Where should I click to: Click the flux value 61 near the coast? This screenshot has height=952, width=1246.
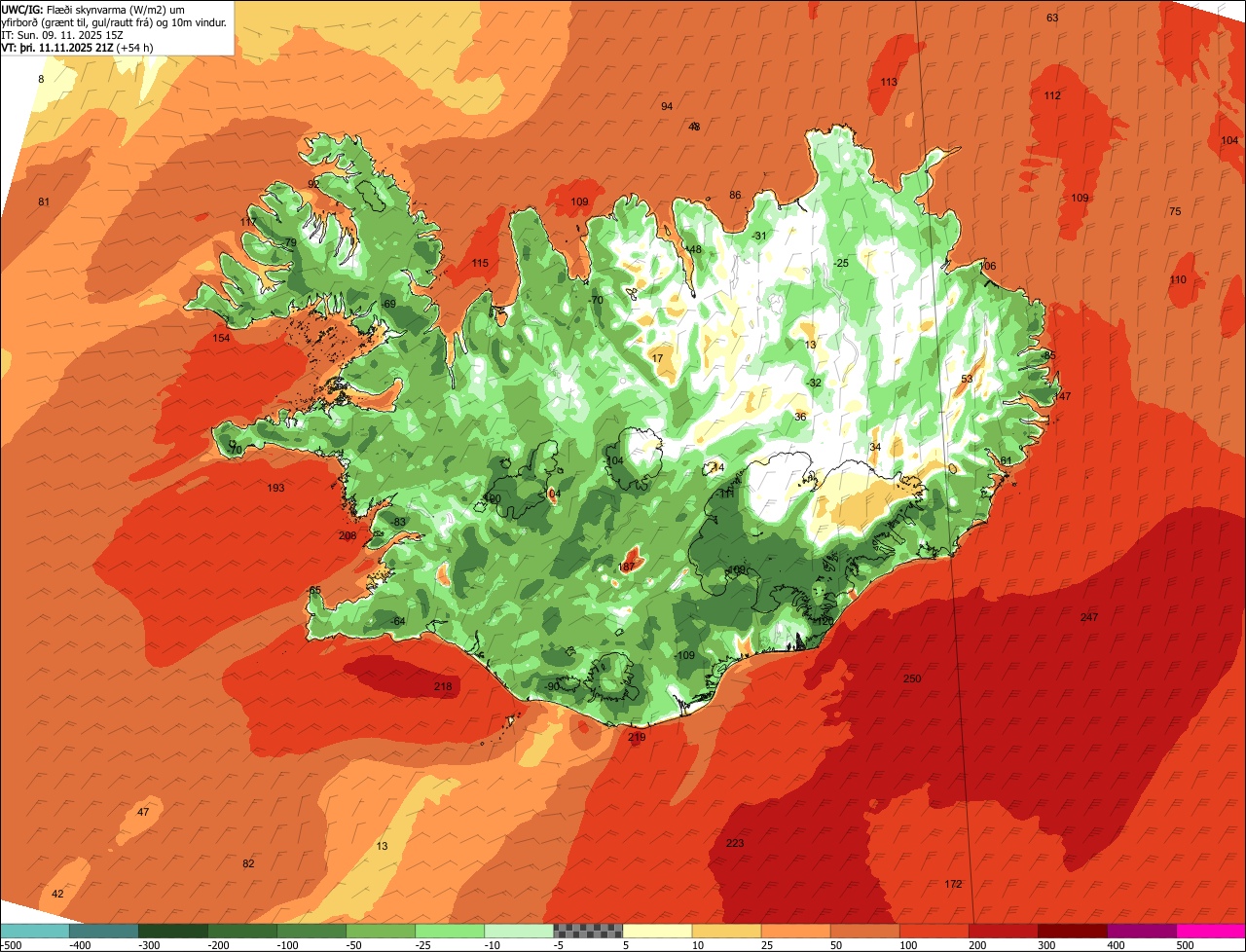[1007, 460]
